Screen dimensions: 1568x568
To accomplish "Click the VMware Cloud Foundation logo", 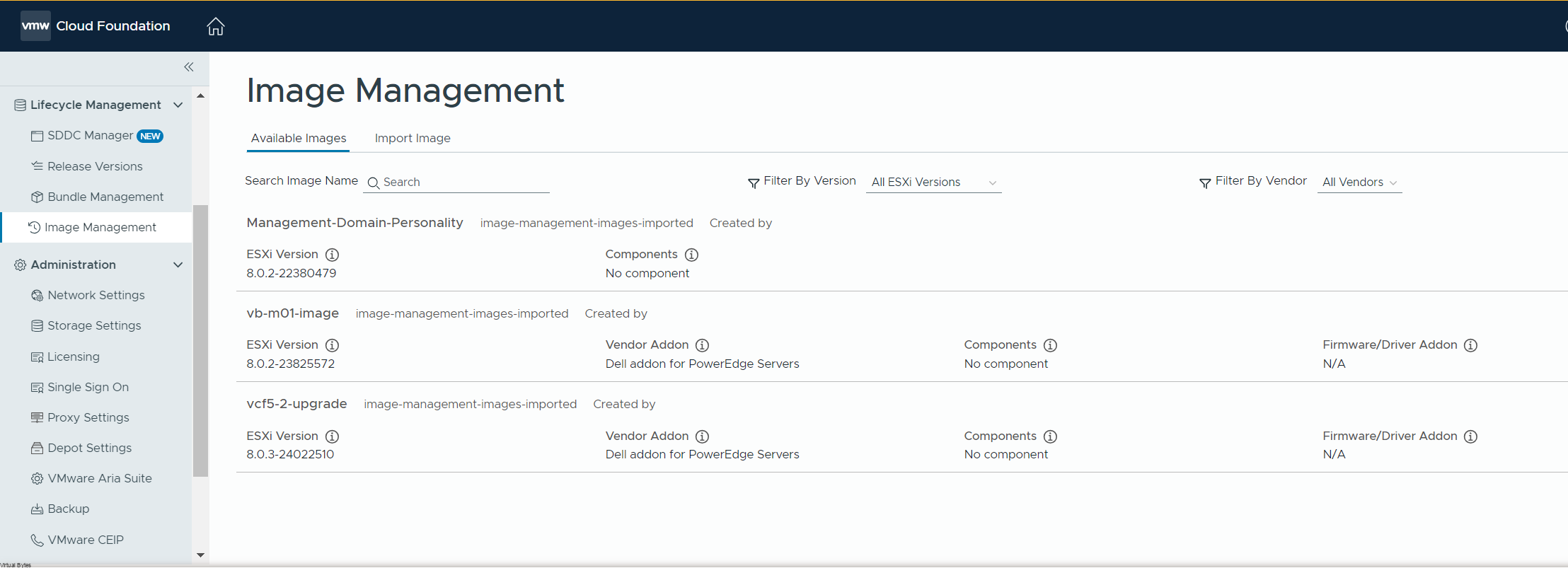I will tap(35, 25).
